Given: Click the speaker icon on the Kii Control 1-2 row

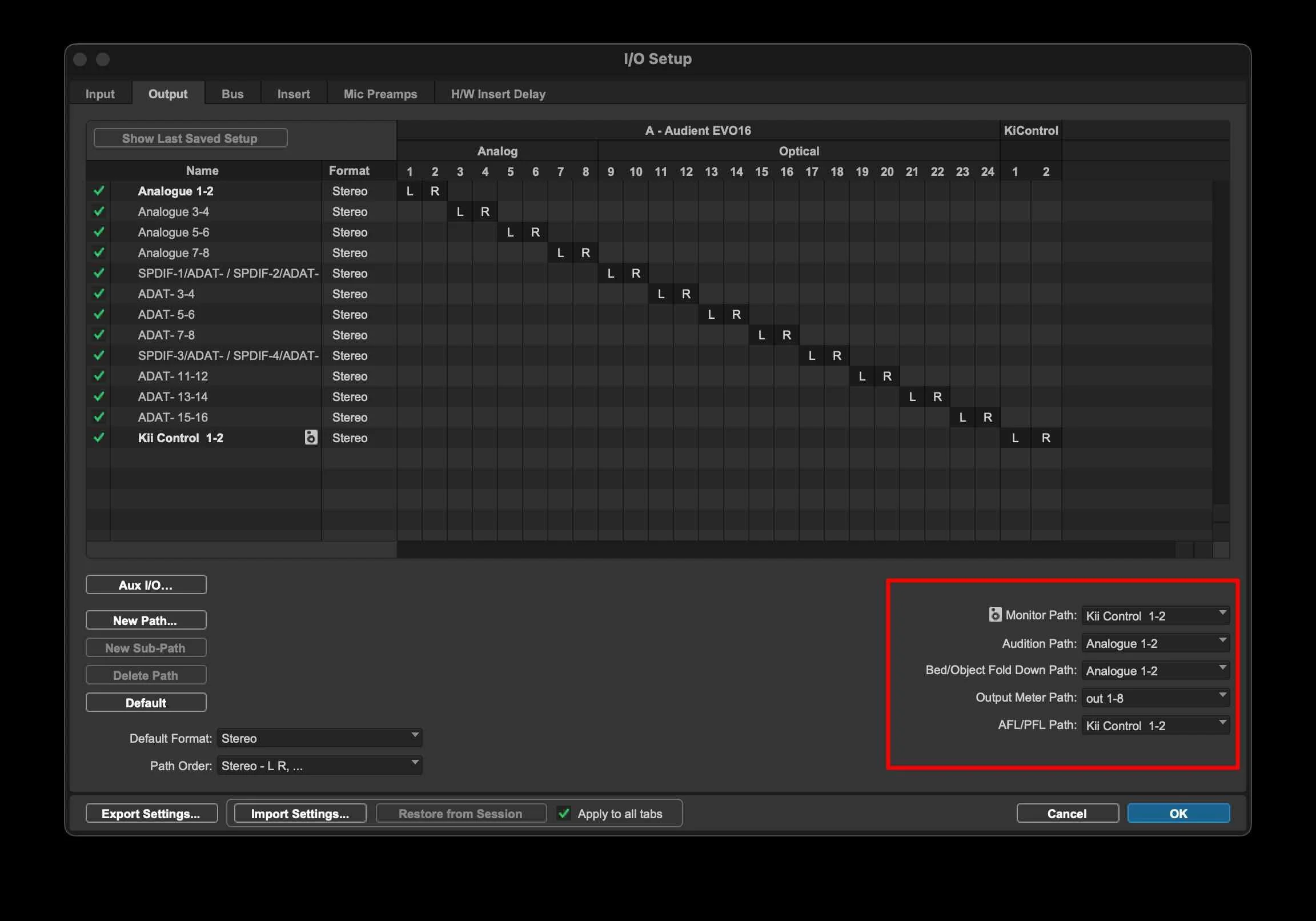Looking at the screenshot, I should click(x=311, y=438).
